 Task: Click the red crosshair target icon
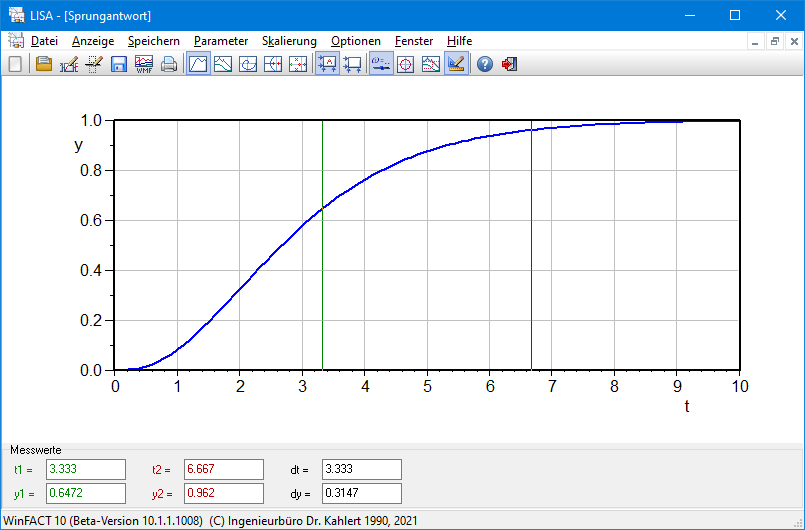tap(406, 64)
